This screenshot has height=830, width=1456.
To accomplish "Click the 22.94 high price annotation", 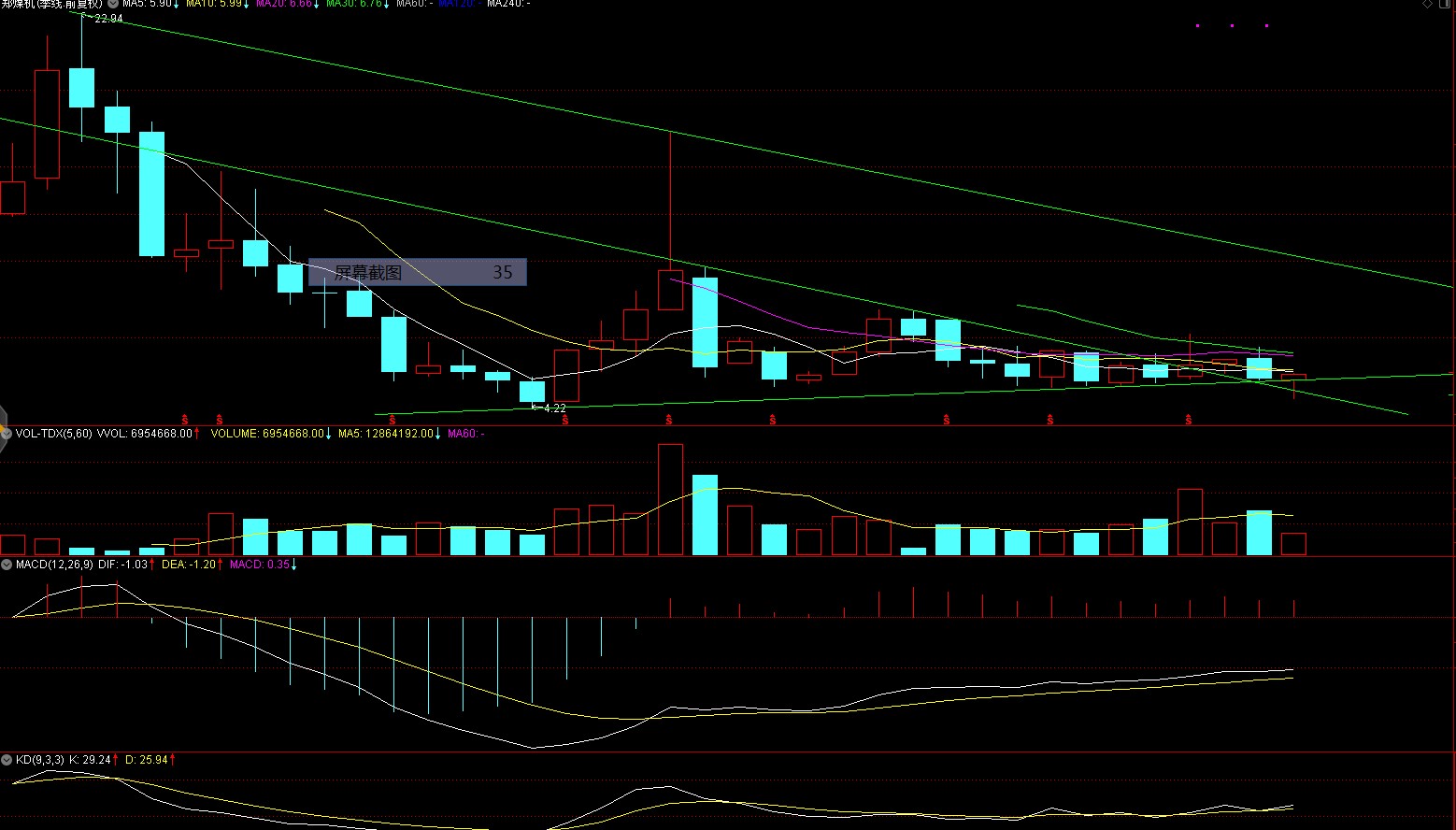I will click(108, 19).
